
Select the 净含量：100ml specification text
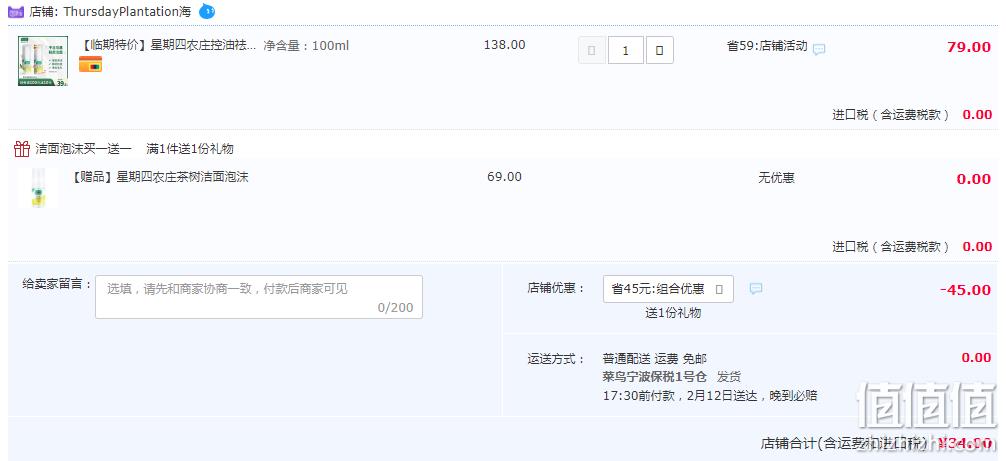pyautogui.click(x=306, y=46)
